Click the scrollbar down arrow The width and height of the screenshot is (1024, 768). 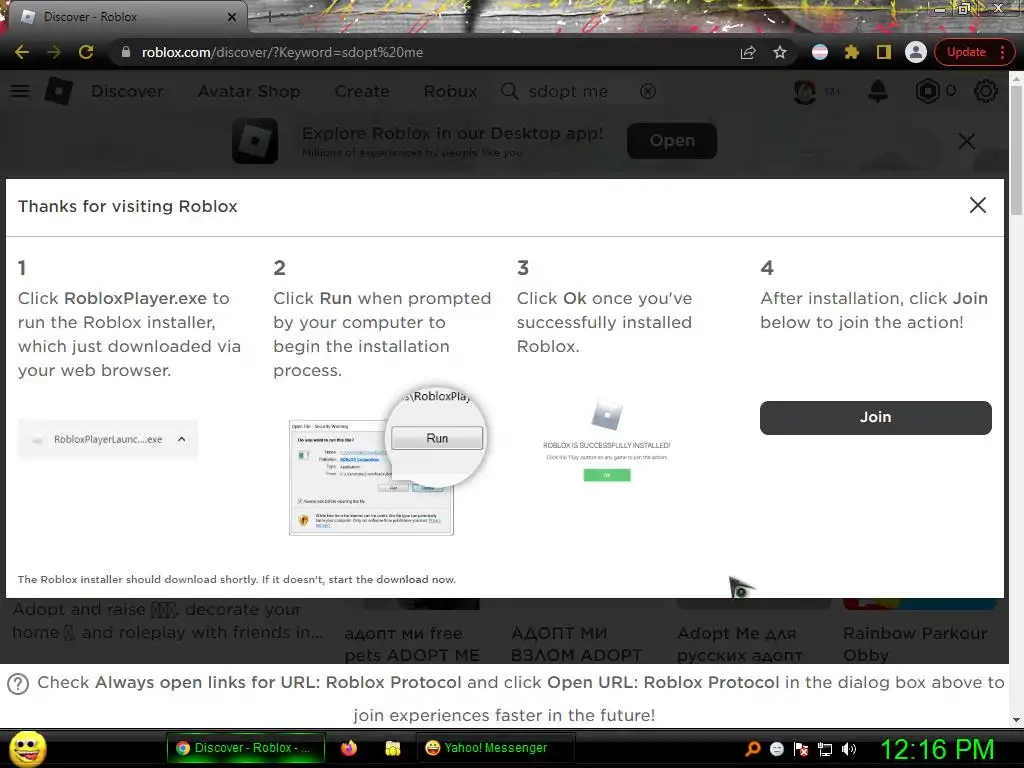pos(1016,720)
